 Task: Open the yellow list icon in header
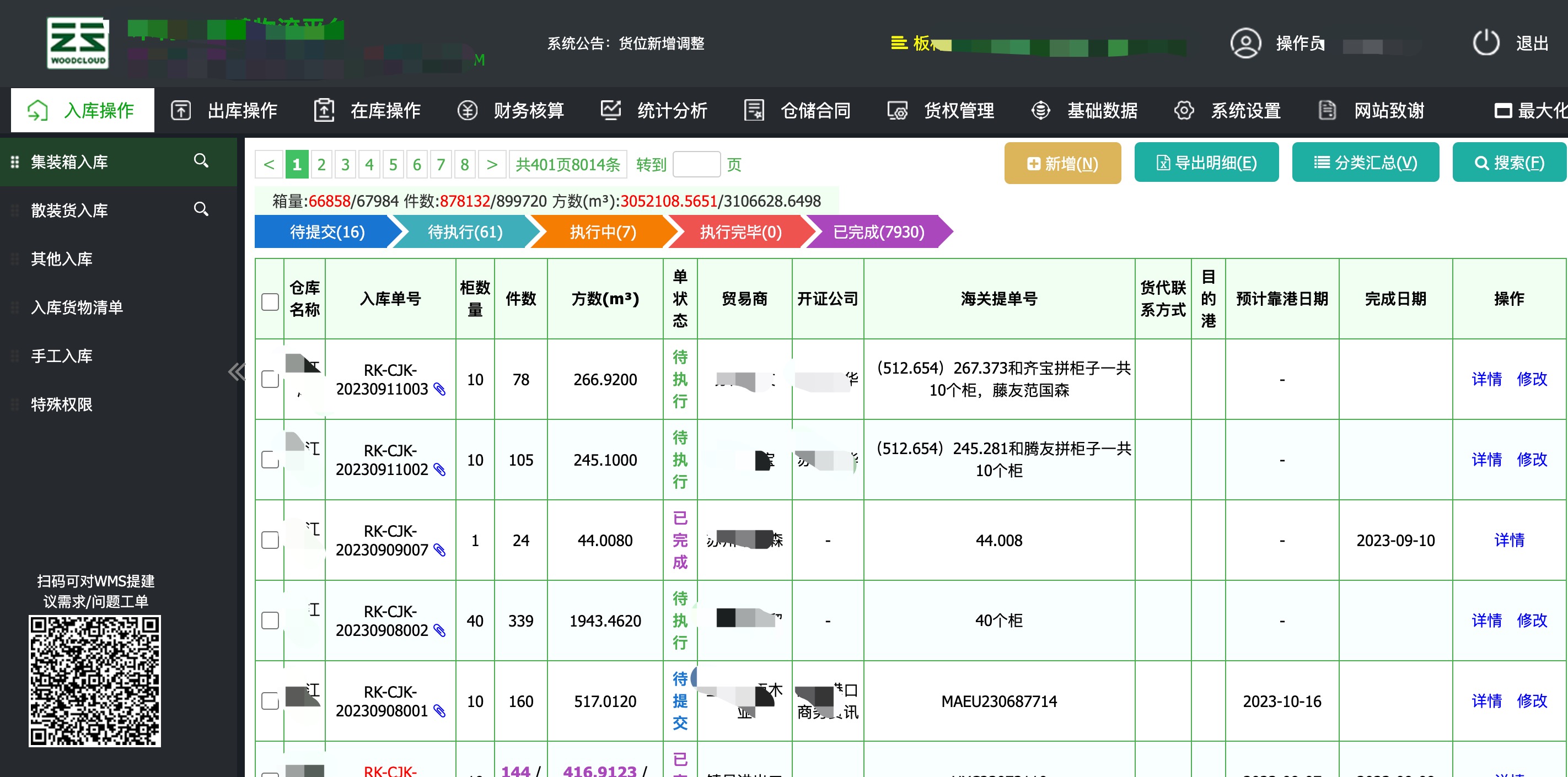(x=899, y=43)
